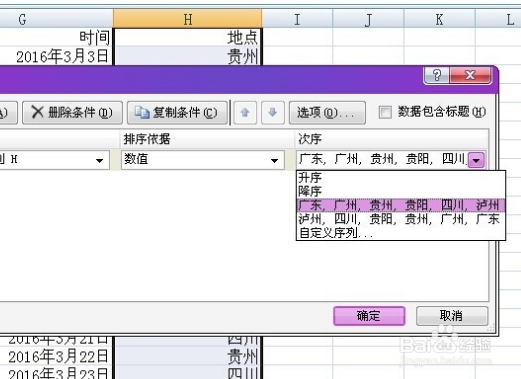521x379 pixels.
Task: Click the 取消 button
Action: (452, 316)
